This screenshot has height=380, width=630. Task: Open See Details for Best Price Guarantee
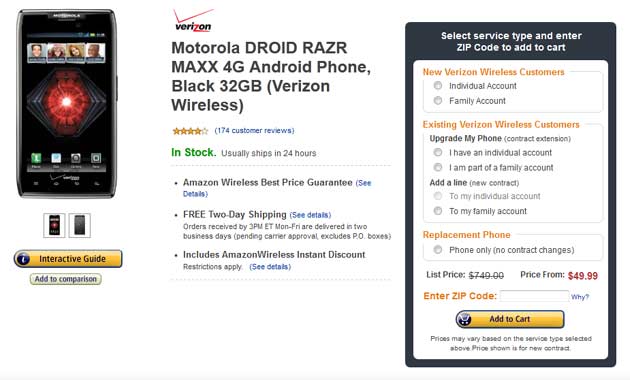(277, 188)
